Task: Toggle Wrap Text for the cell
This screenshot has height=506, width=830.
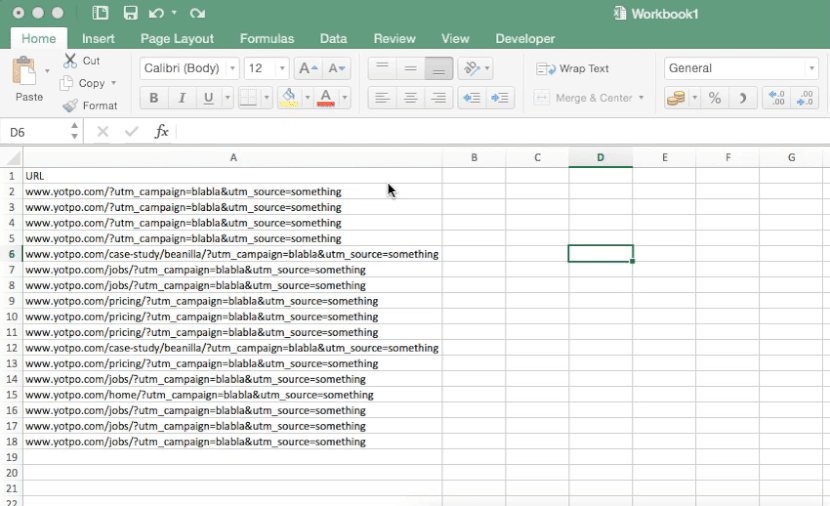Action: (x=573, y=69)
